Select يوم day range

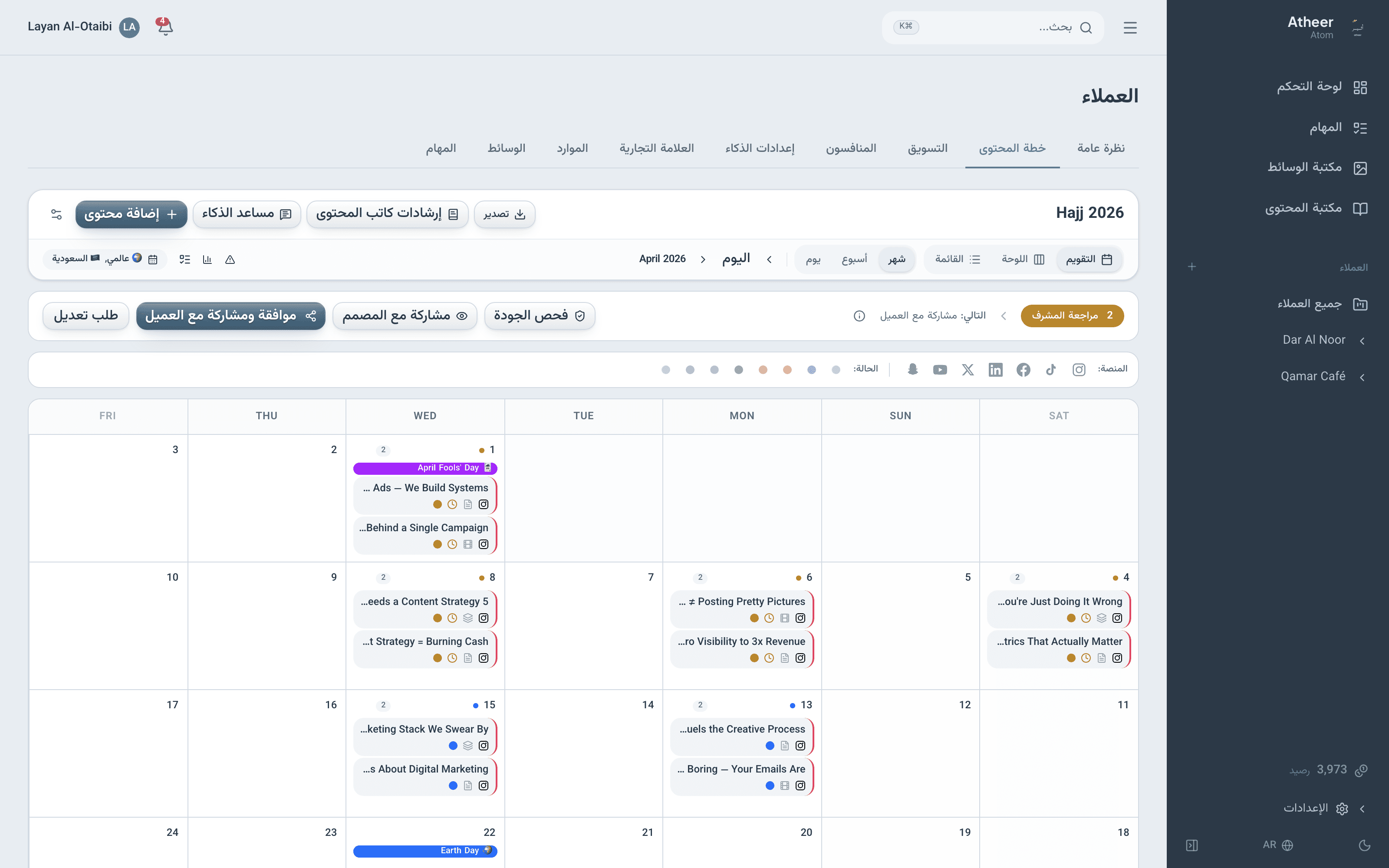813,260
